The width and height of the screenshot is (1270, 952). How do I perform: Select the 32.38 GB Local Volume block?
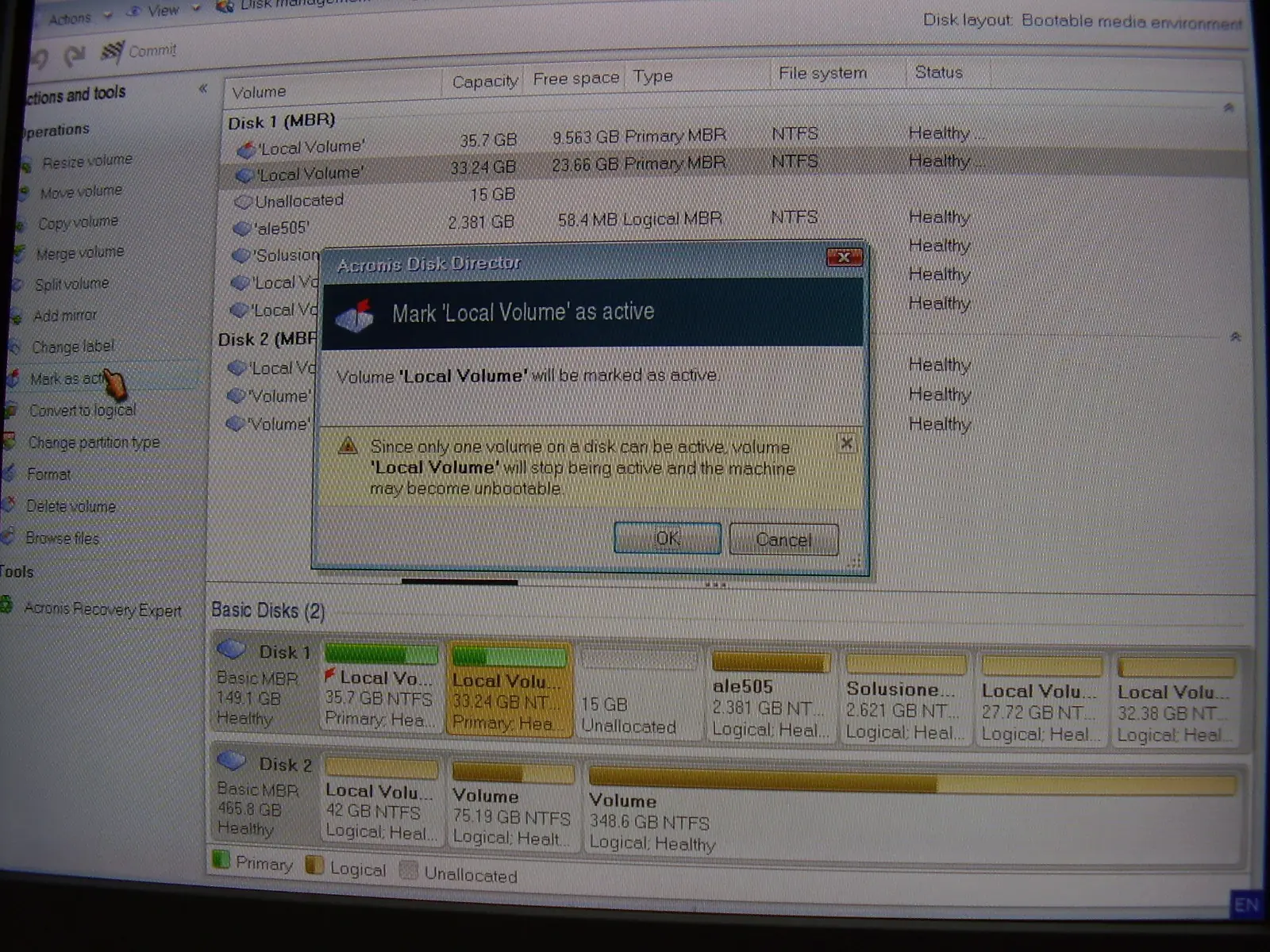point(1177,701)
